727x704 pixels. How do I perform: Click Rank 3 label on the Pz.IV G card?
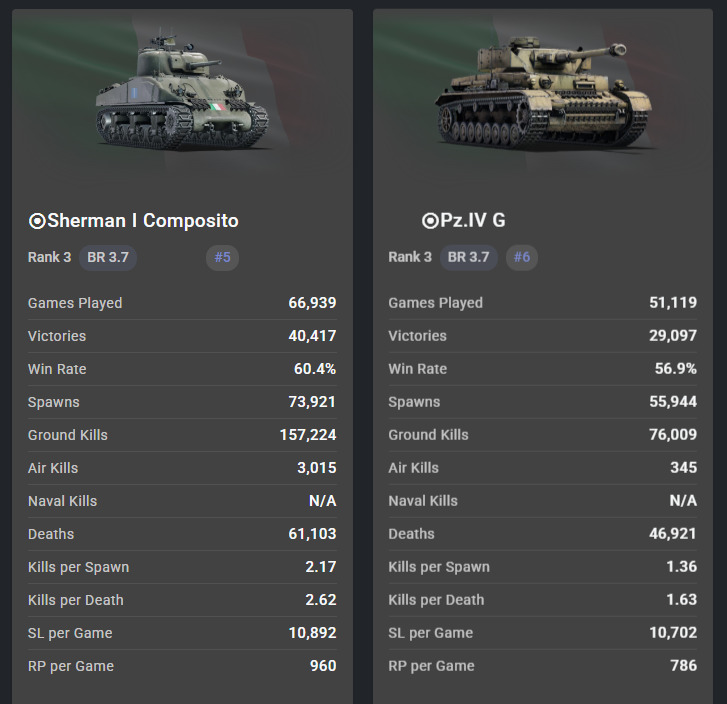tap(410, 257)
